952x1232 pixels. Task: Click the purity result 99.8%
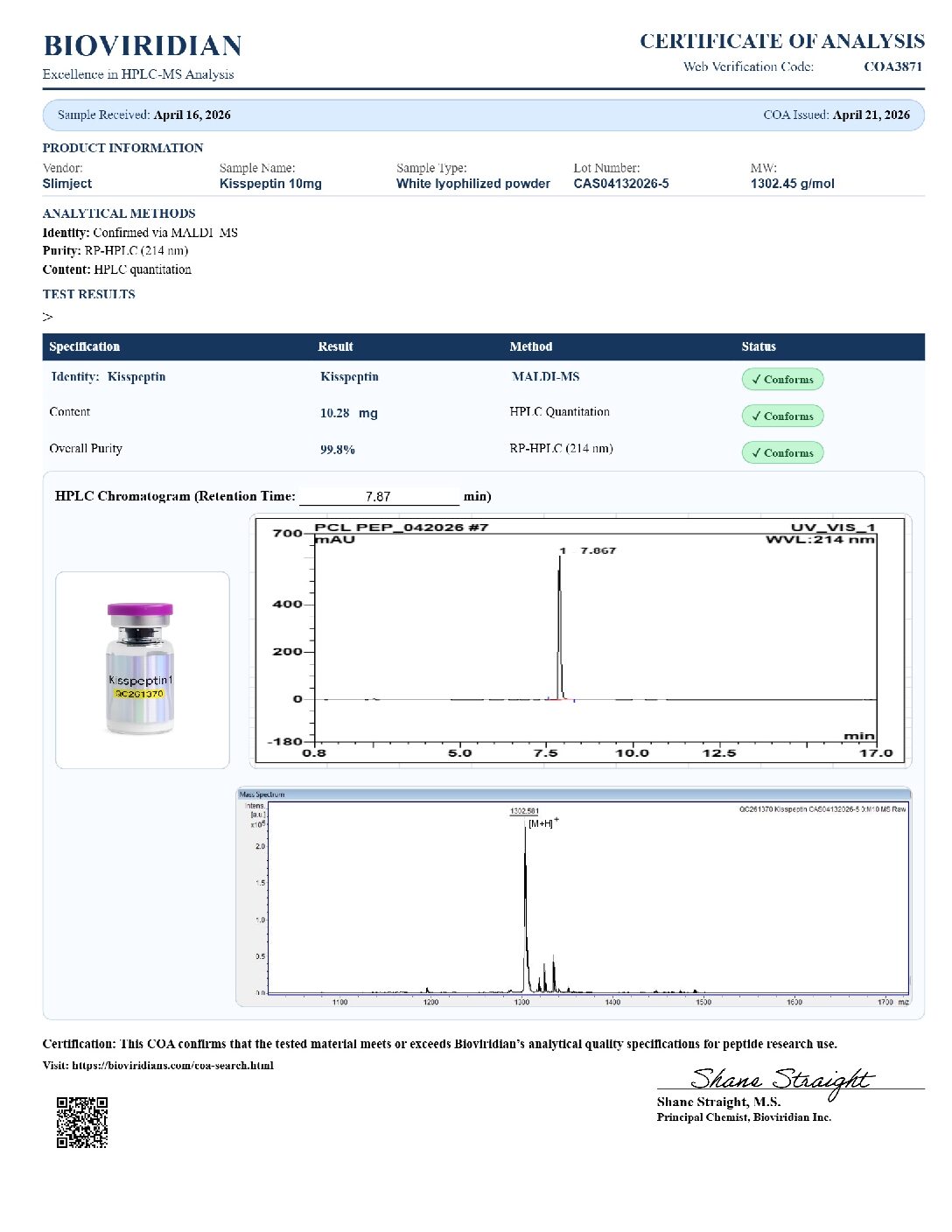[338, 450]
